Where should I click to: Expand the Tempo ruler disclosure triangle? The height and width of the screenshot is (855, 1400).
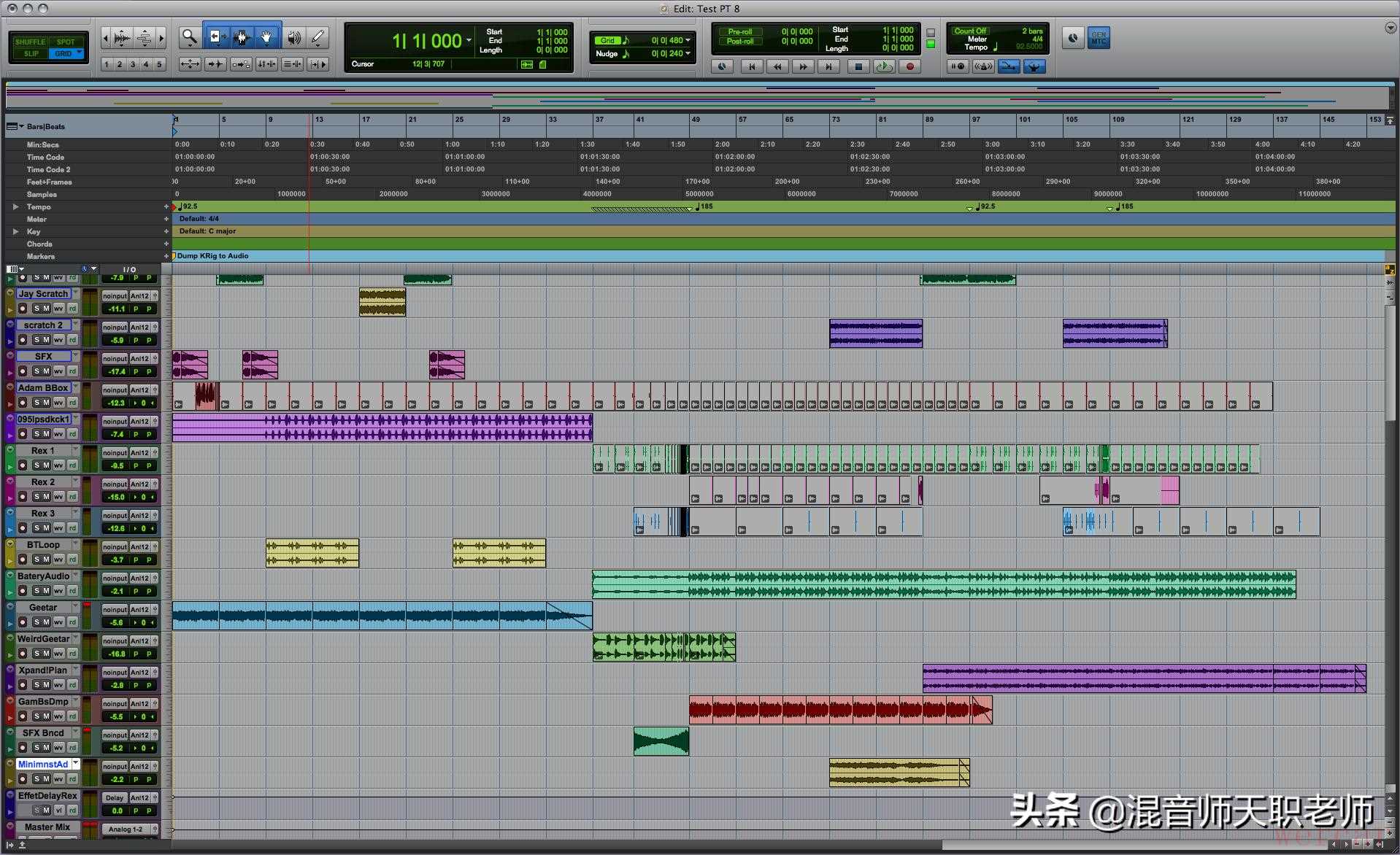point(15,207)
